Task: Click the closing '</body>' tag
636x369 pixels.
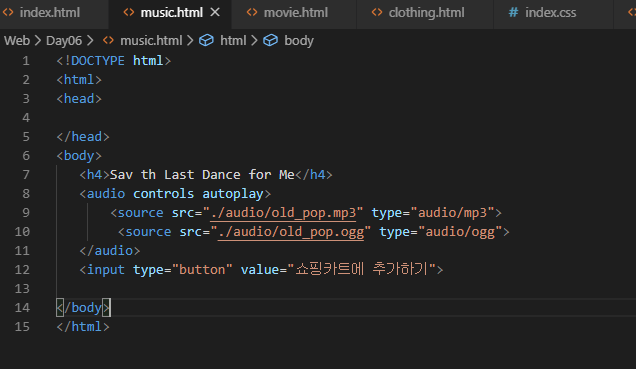Action: [83, 308]
